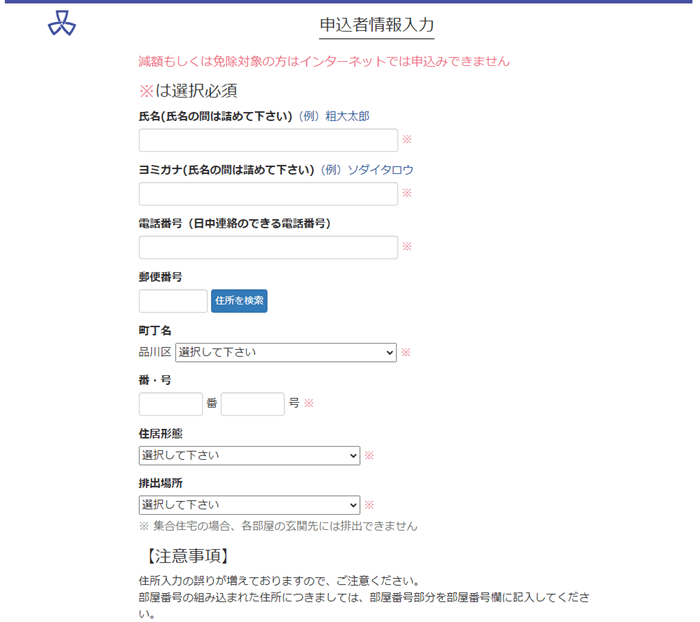Click the ※は選択必須 notice text
The height and width of the screenshot is (622, 700).
(188, 91)
